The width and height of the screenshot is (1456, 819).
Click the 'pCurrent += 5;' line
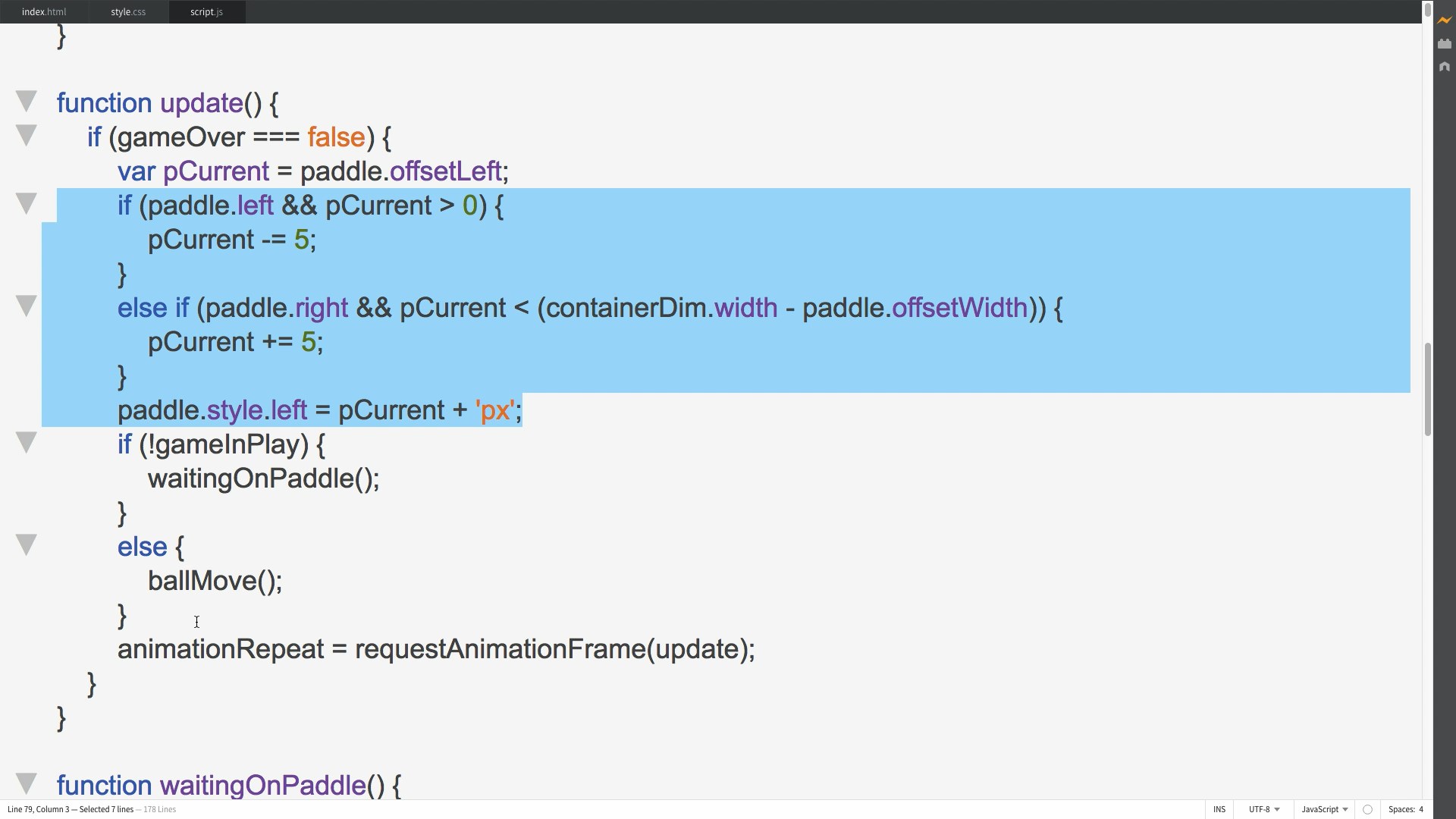click(235, 342)
